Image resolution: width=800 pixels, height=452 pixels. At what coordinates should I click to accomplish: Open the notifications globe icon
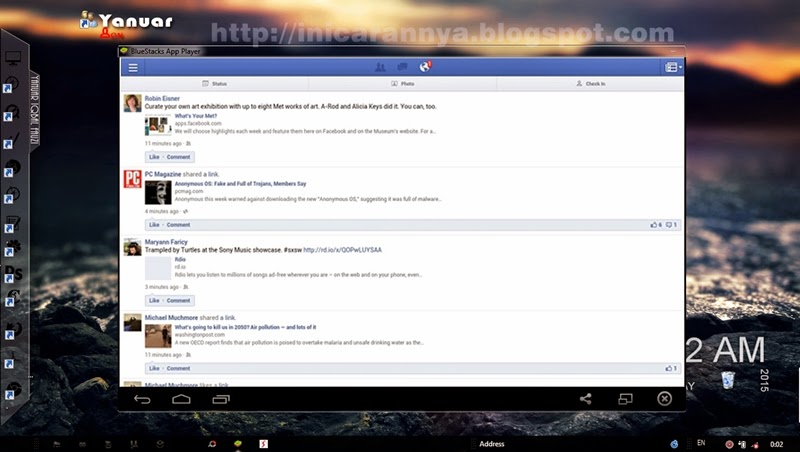(x=424, y=67)
